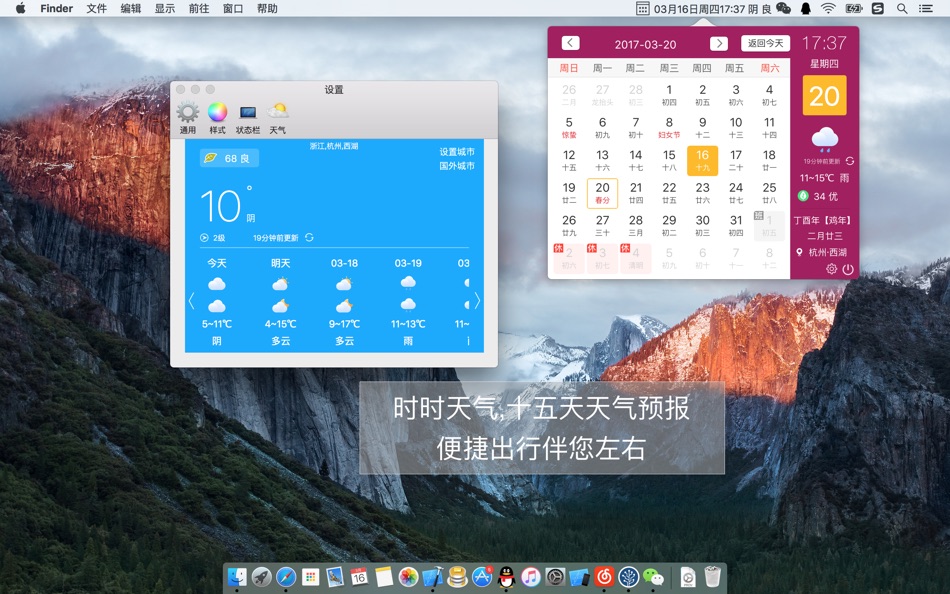The width and height of the screenshot is (950, 594).
Task: Open the 窗口 menu
Action: pos(233,8)
